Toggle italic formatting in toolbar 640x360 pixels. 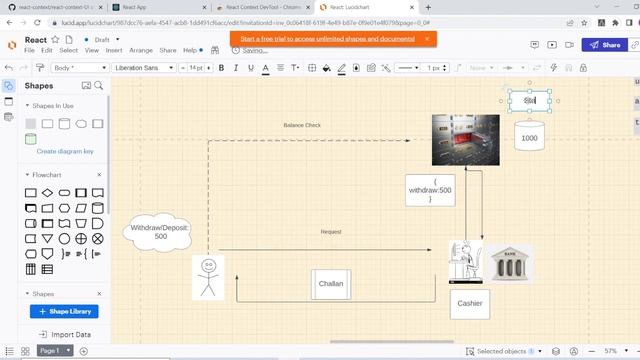coord(236,68)
